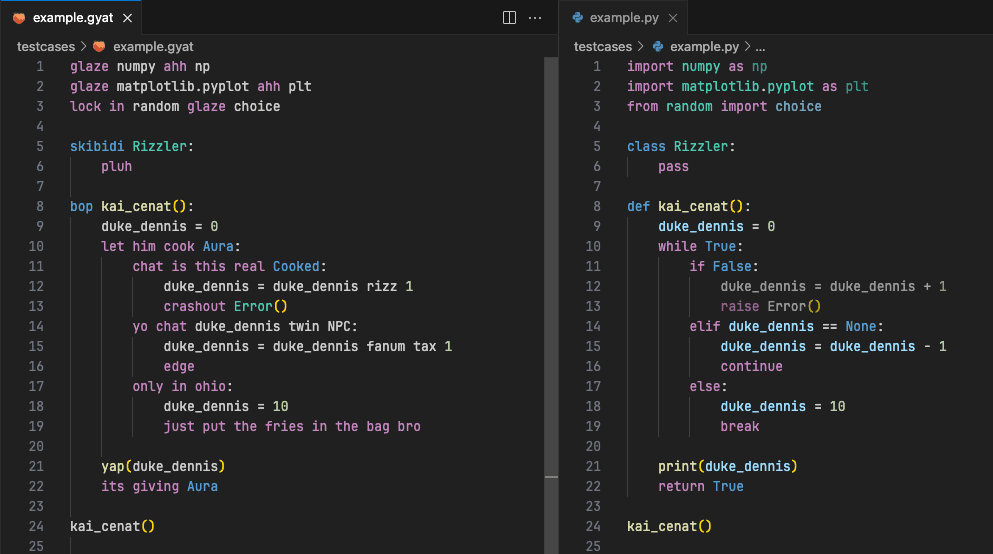The width and height of the screenshot is (993, 554).
Task: Click 'yo chat duke_dennis twin NPC:' line
Action: 245,326
